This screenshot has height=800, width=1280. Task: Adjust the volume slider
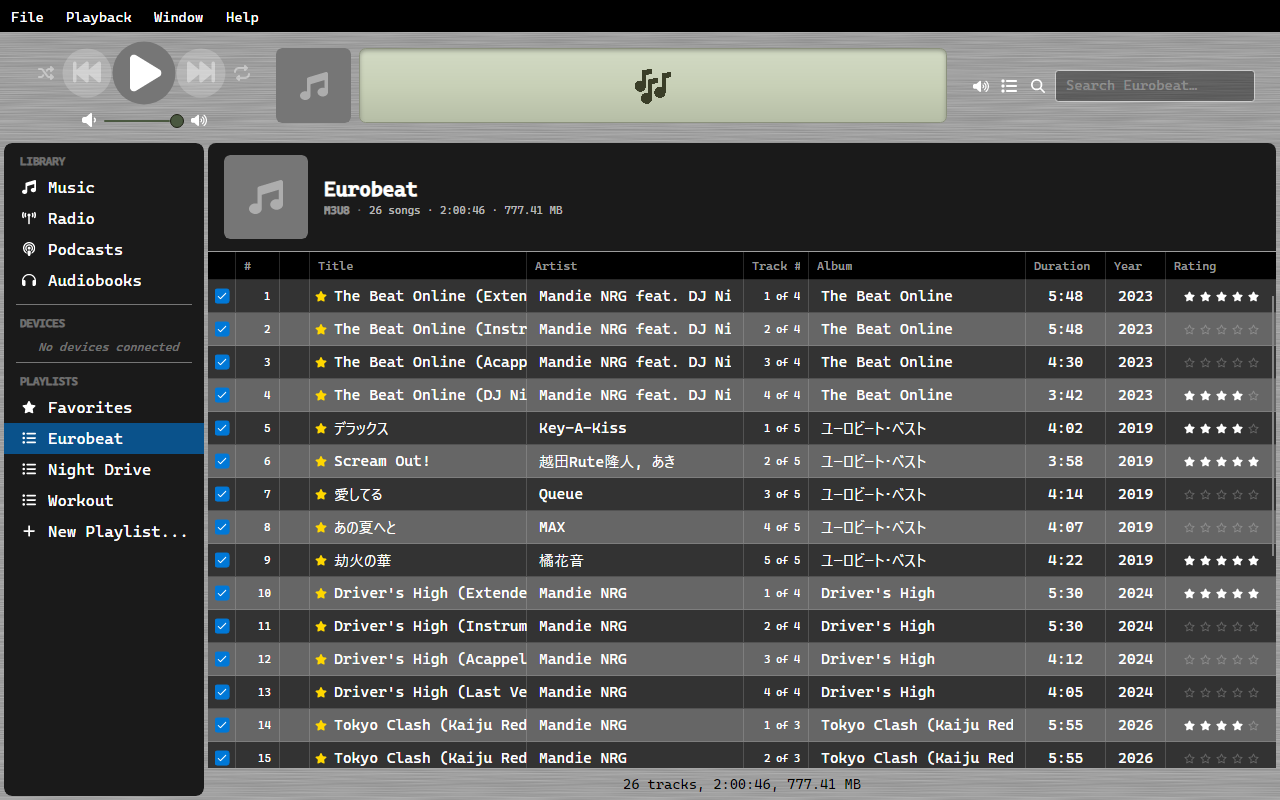tap(144, 121)
